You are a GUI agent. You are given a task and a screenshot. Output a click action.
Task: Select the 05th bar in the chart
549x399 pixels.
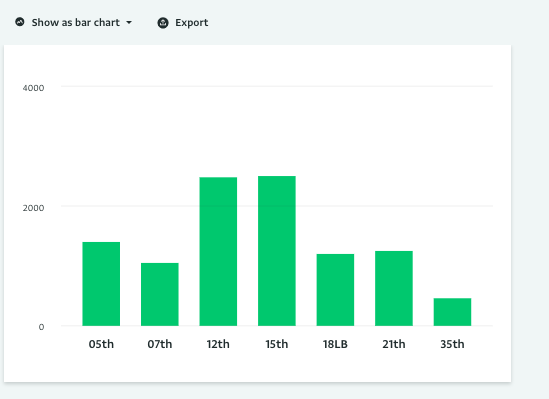click(101, 284)
